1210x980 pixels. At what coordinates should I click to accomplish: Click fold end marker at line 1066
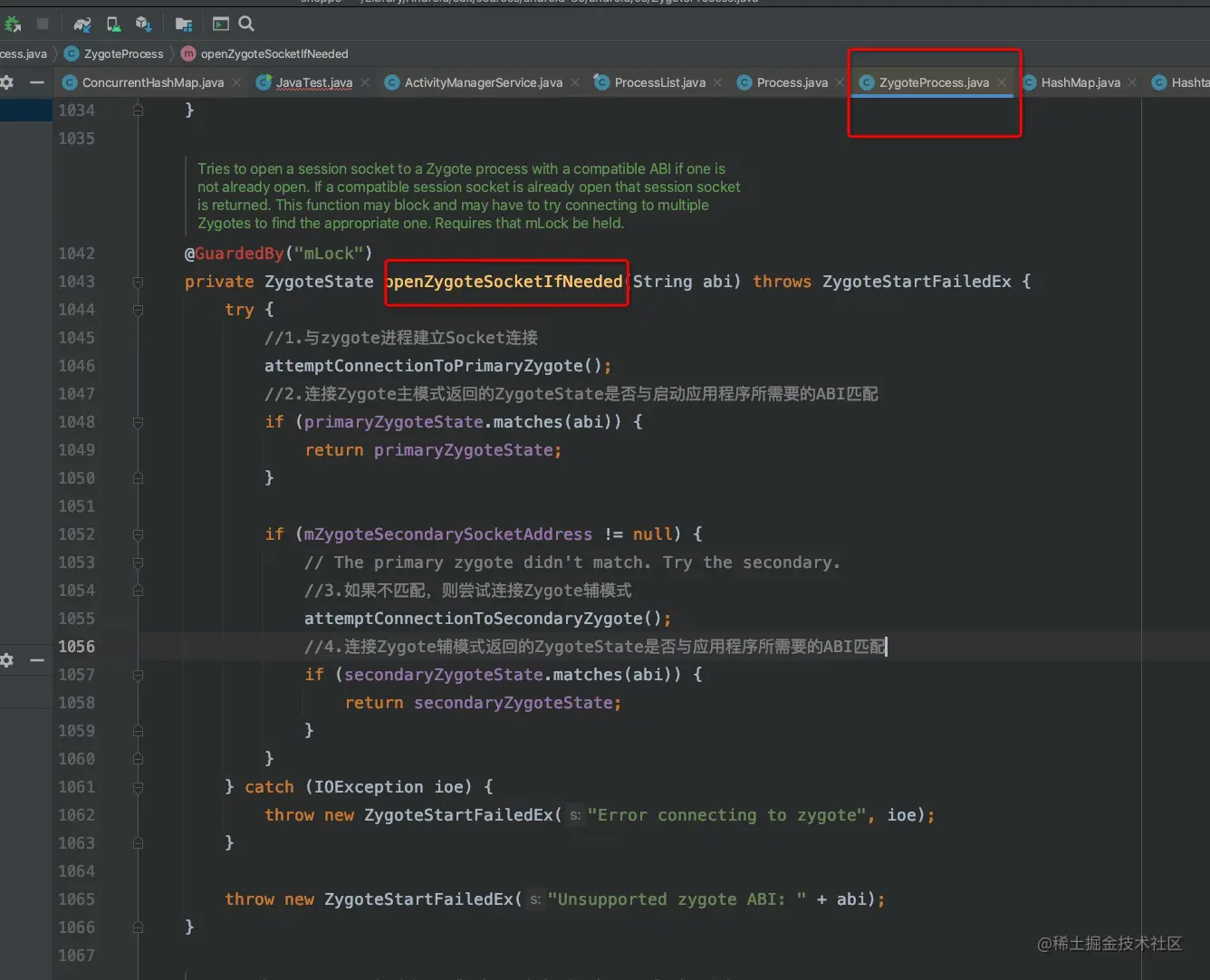[x=138, y=927]
